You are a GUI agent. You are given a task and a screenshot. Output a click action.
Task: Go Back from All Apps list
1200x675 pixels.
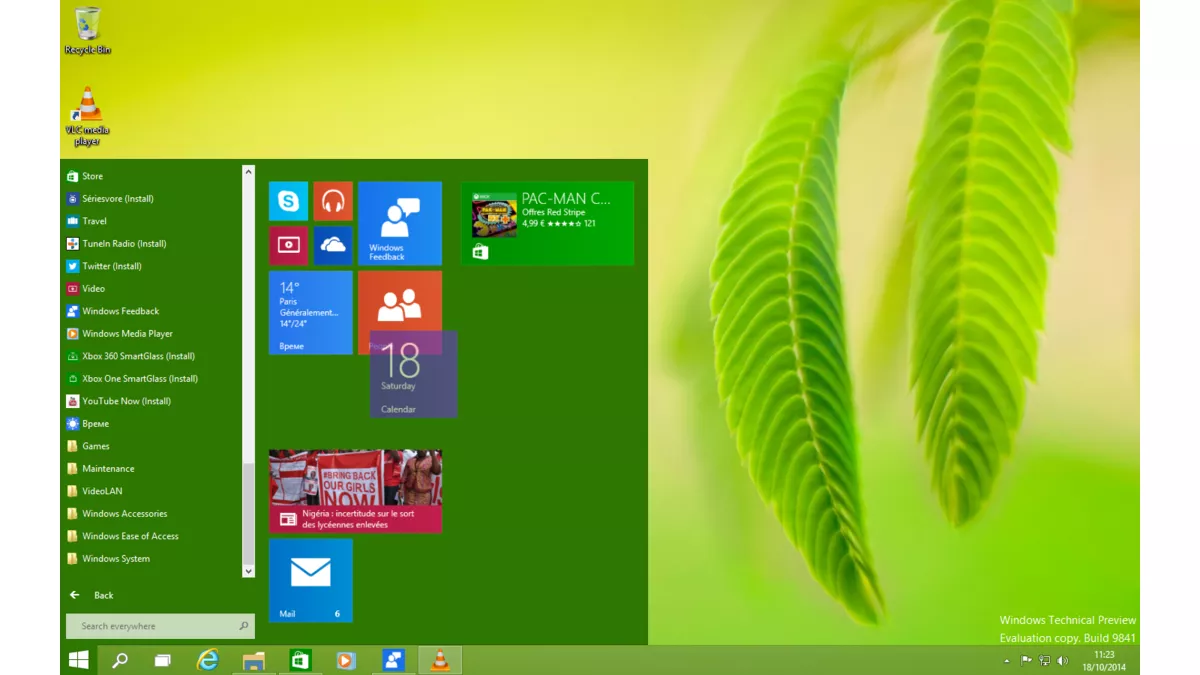tap(92, 595)
